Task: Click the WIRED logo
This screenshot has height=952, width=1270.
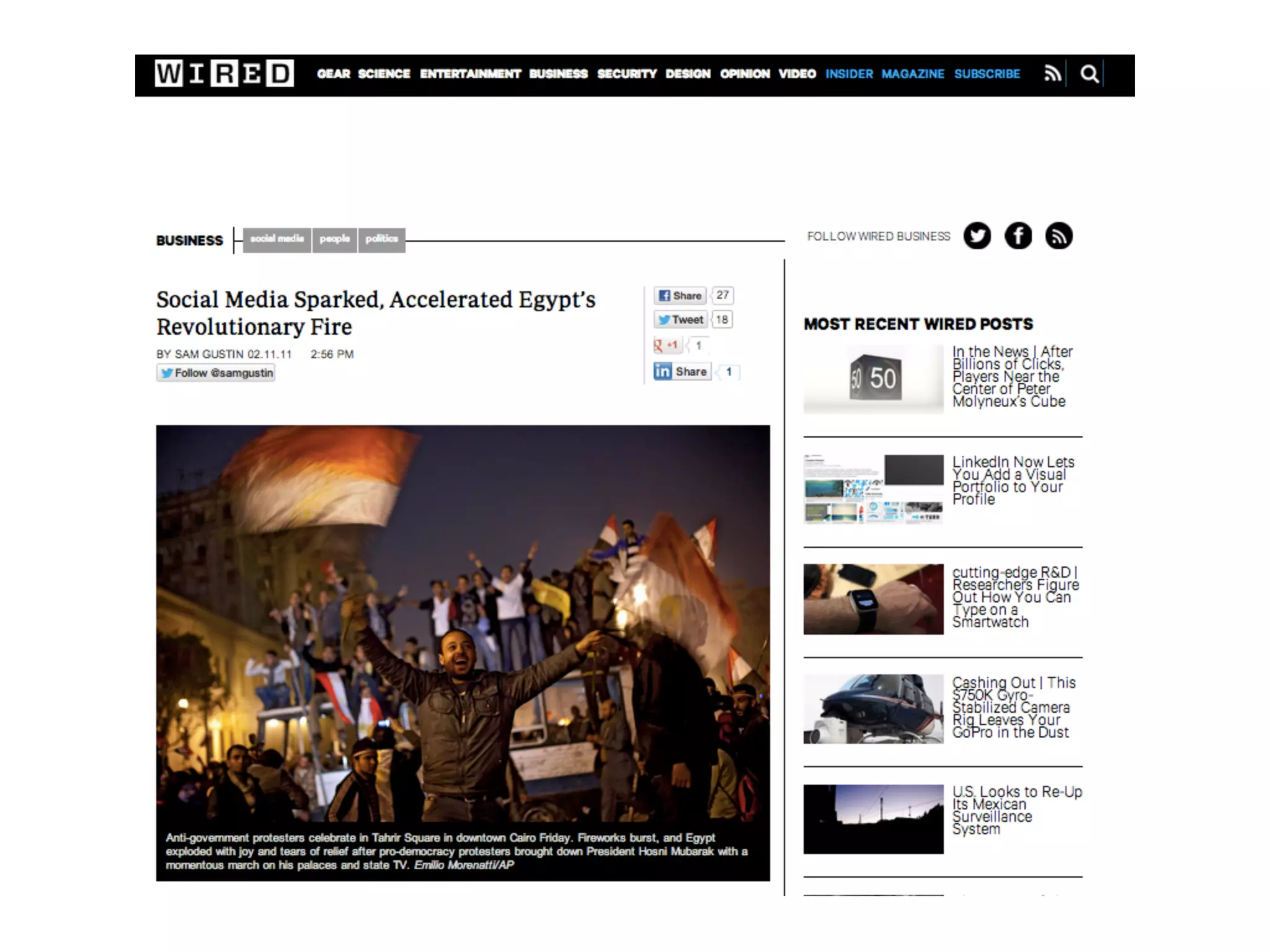Action: 224,74
